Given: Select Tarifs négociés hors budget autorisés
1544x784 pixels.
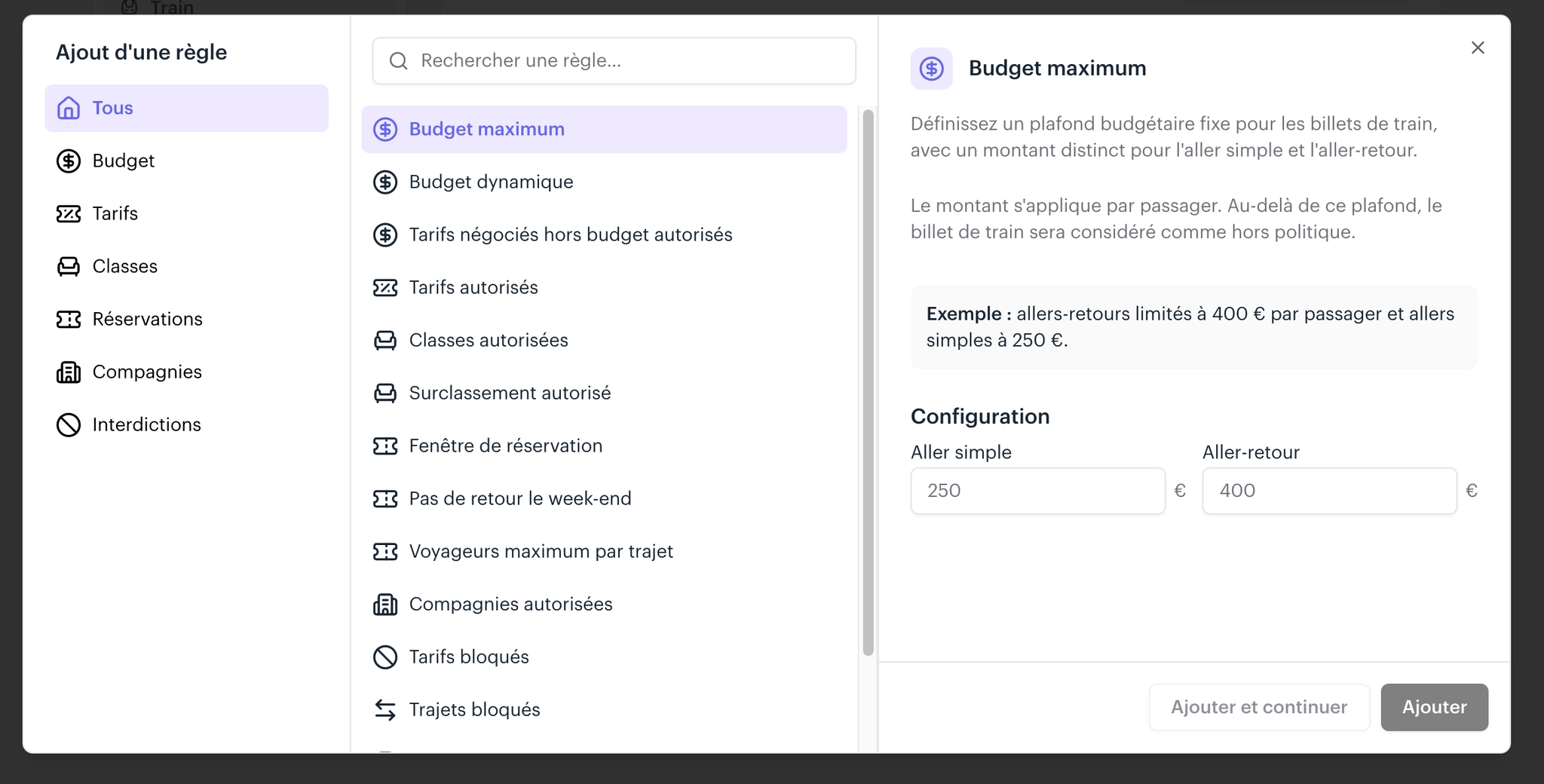Looking at the screenshot, I should (604, 234).
